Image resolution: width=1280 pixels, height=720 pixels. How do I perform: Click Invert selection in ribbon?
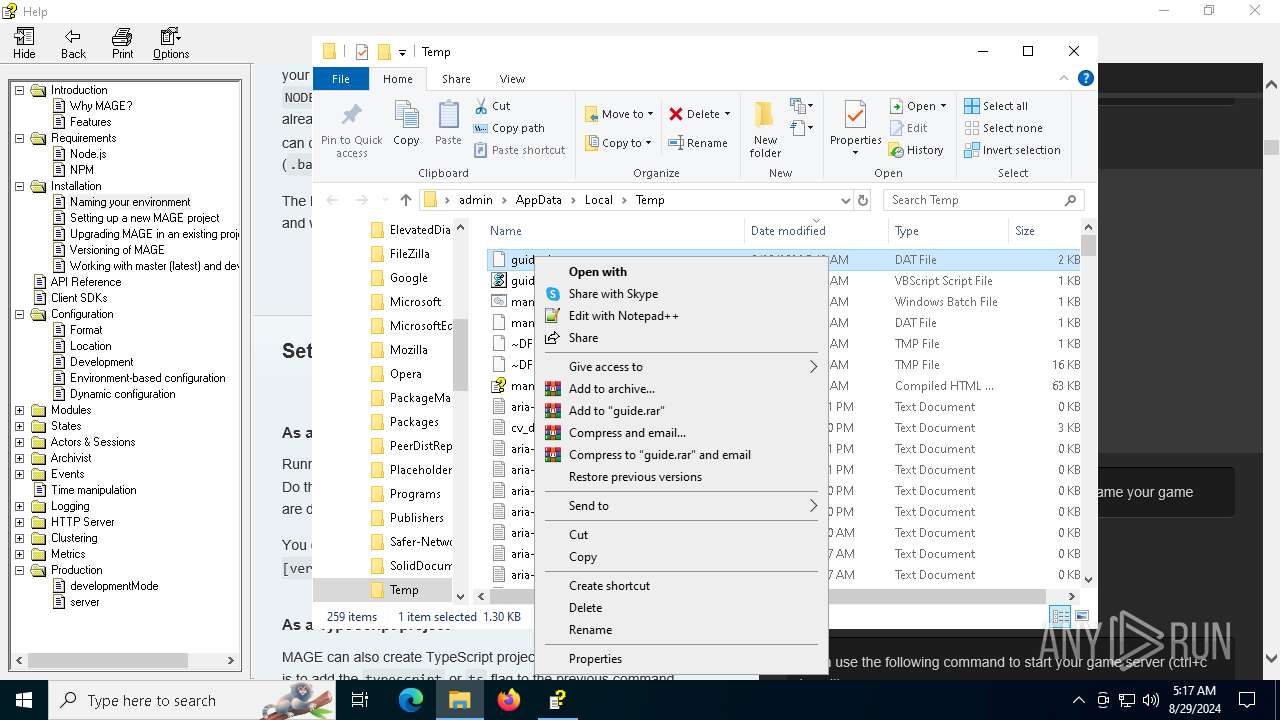coord(1012,150)
